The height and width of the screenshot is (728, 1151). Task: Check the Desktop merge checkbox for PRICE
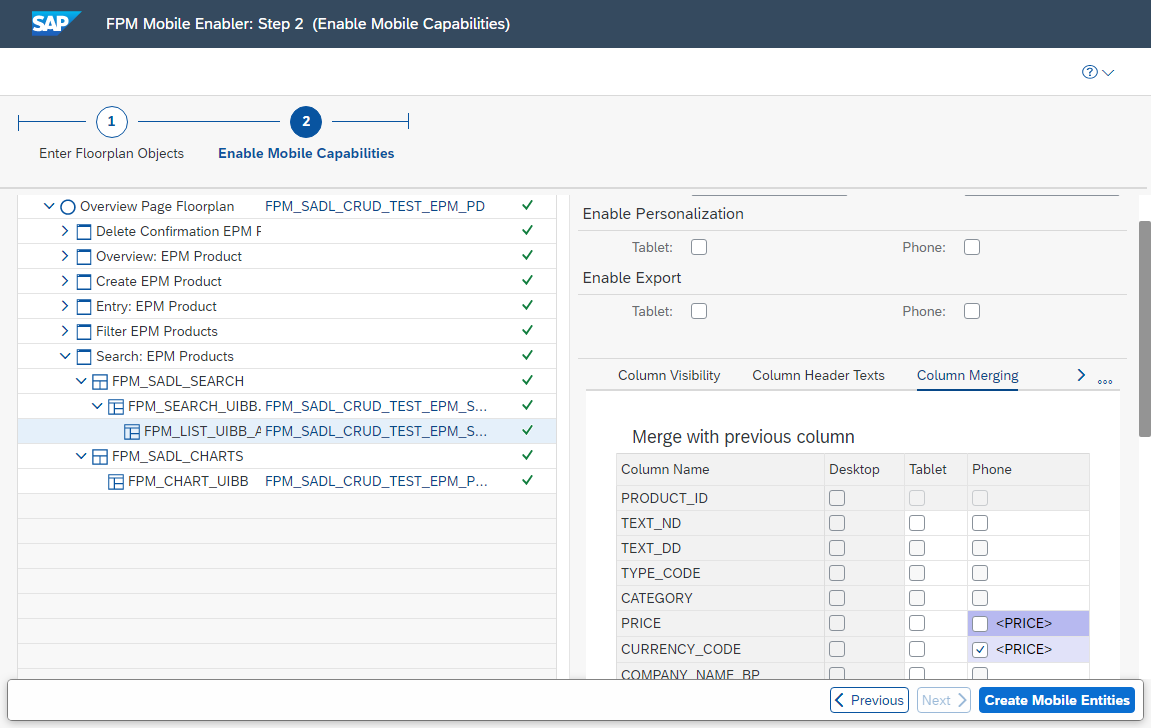pos(836,623)
